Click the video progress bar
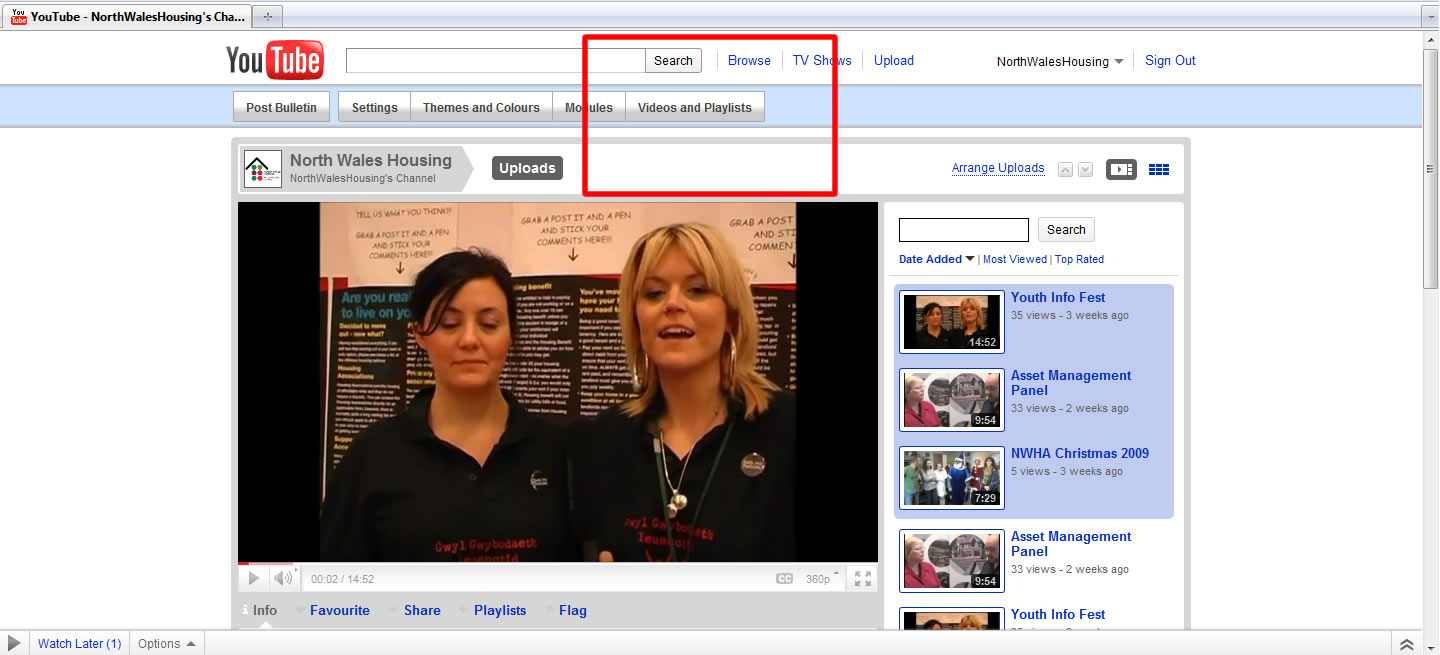This screenshot has height=655, width=1440. (x=558, y=564)
